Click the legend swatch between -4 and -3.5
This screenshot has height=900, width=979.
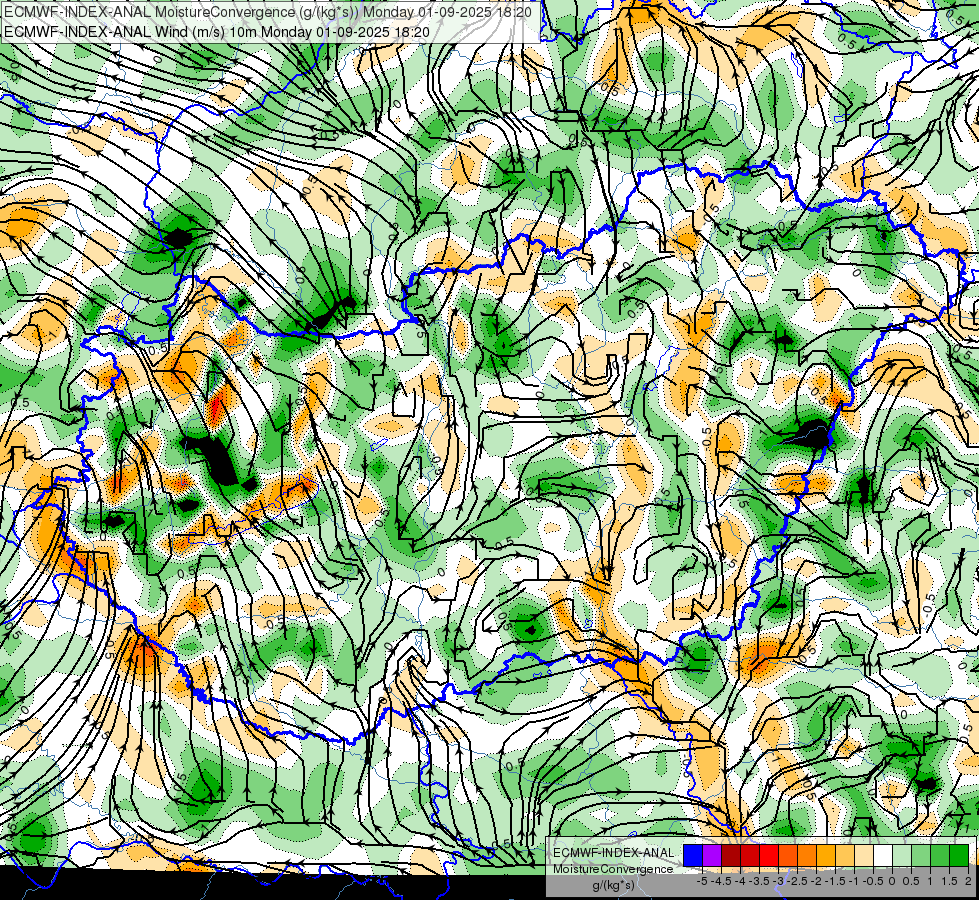coord(750,856)
